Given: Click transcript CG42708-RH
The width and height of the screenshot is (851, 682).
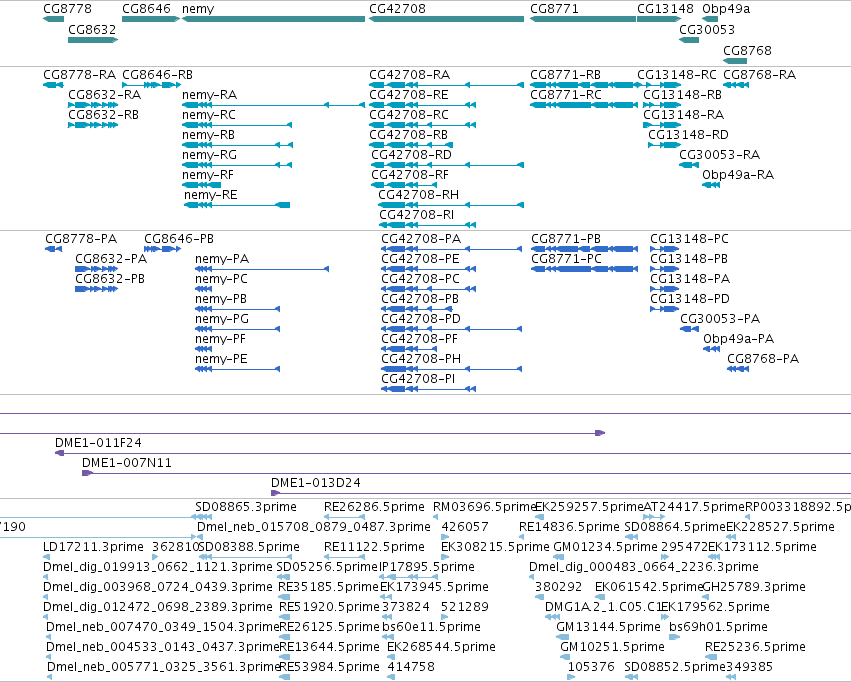Looking at the screenshot, I should point(451,205).
